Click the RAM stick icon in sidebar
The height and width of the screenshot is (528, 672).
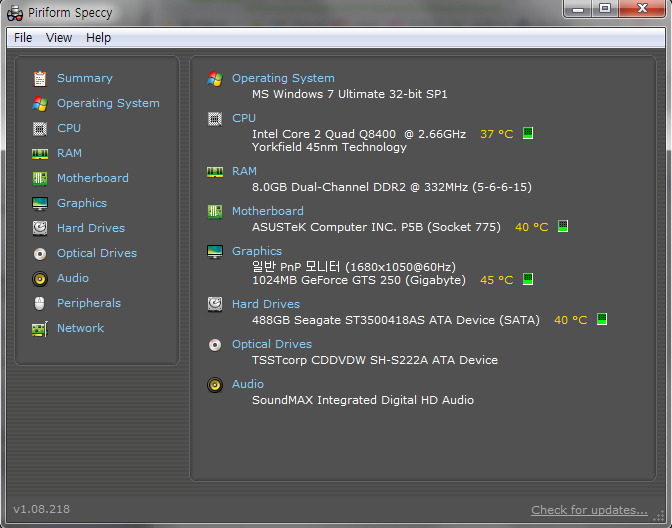40,153
